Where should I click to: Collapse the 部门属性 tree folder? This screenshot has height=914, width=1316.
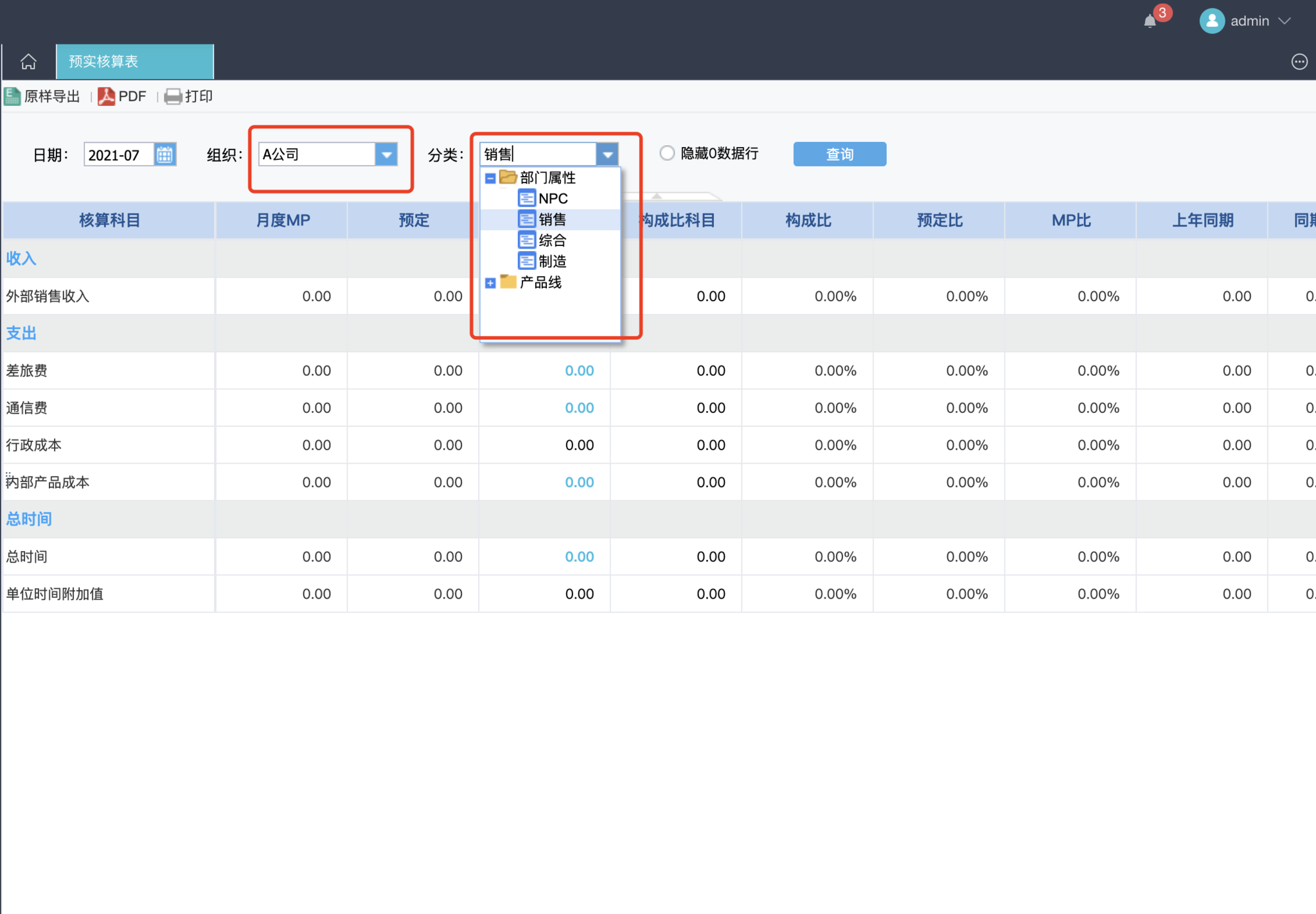(x=490, y=178)
